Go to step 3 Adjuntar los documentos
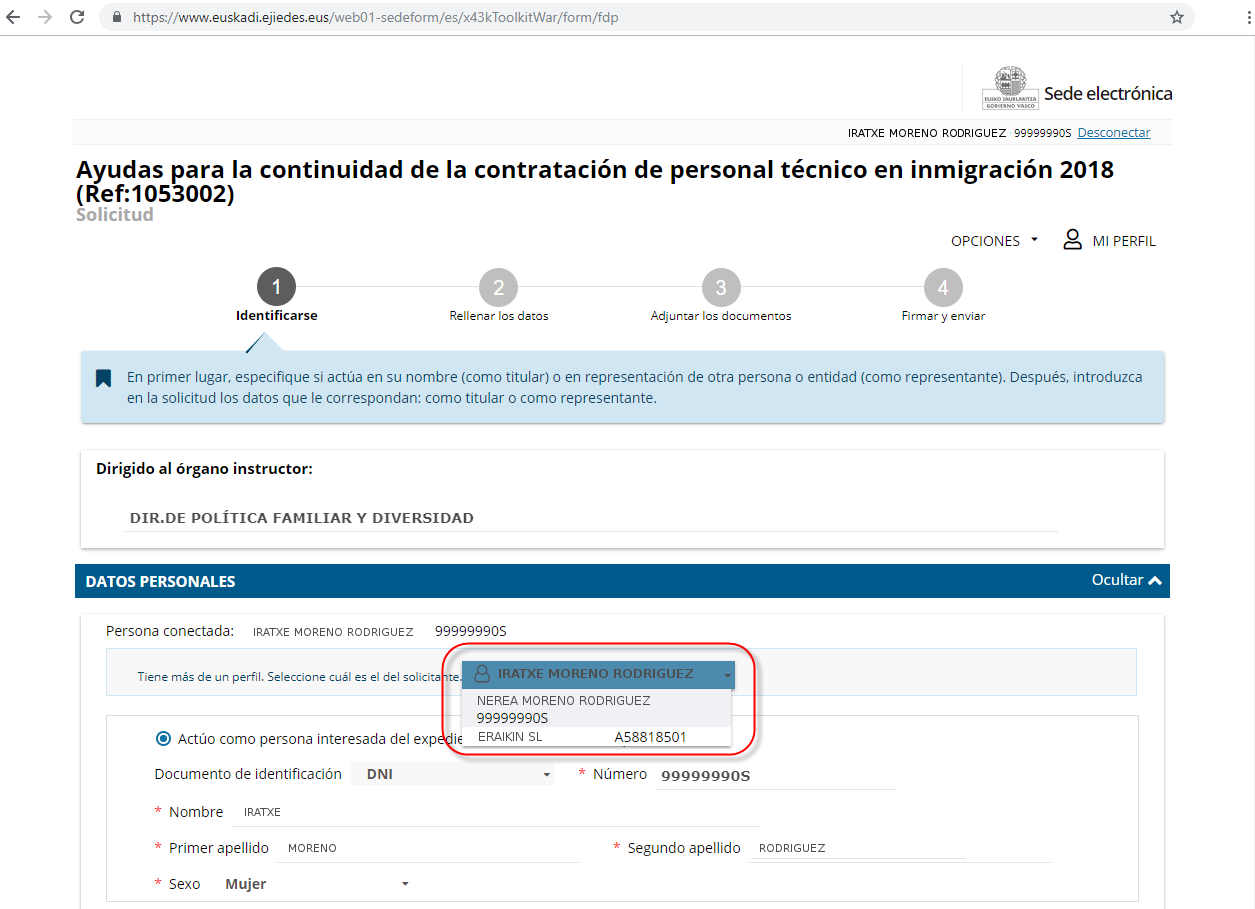The height and width of the screenshot is (909, 1255). point(720,288)
